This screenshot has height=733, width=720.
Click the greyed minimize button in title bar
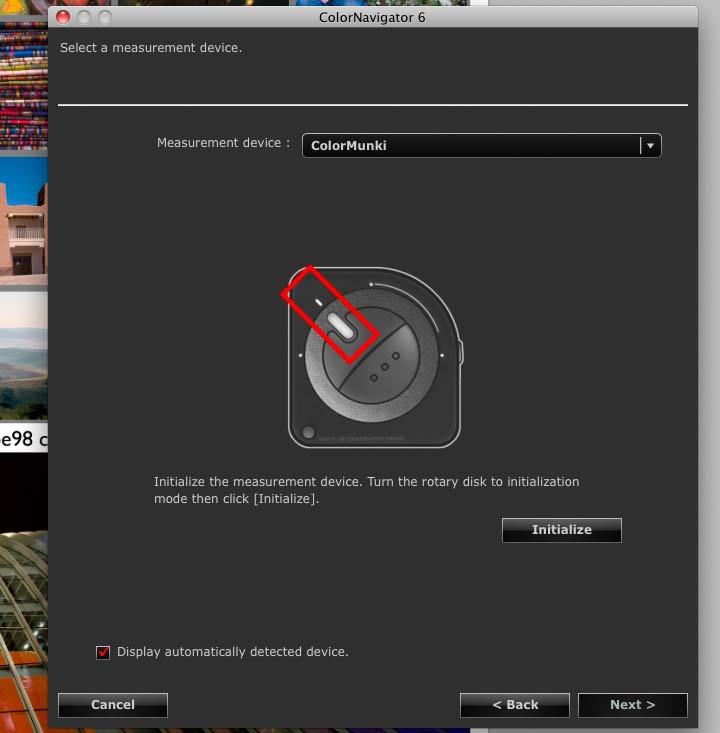[x=84, y=17]
